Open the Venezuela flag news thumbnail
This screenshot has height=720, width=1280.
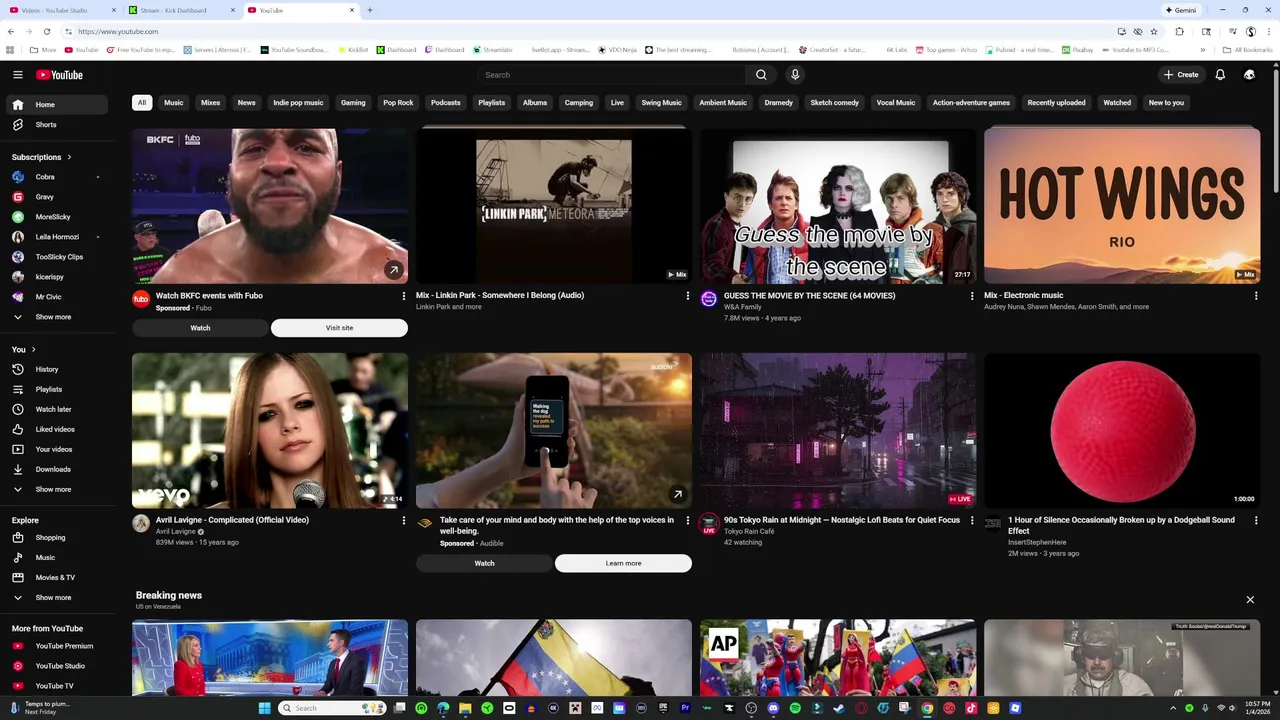point(554,657)
